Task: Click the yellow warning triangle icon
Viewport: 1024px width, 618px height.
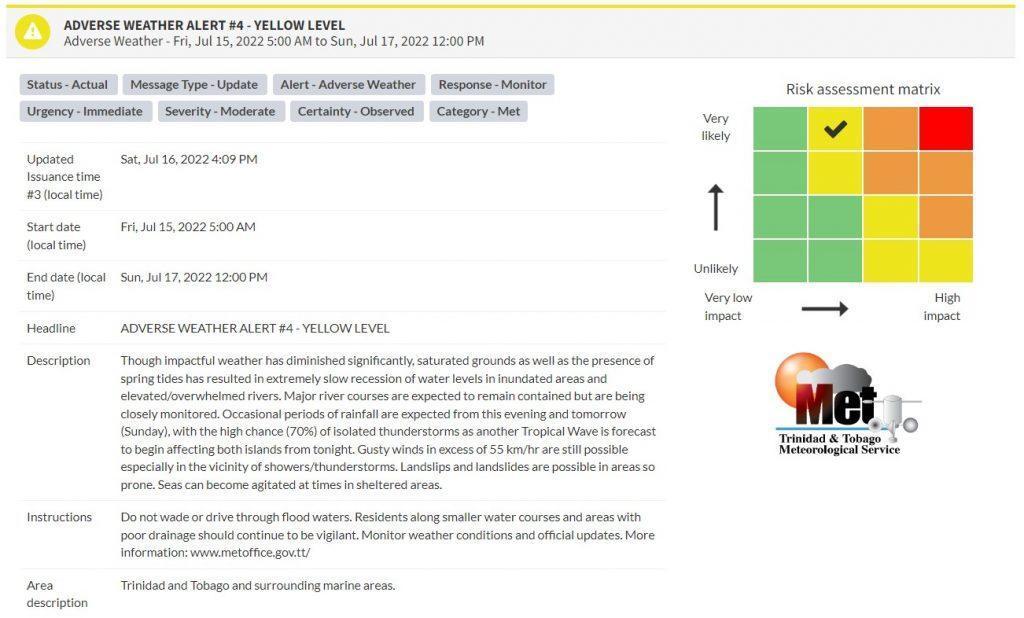Action: click(x=33, y=31)
